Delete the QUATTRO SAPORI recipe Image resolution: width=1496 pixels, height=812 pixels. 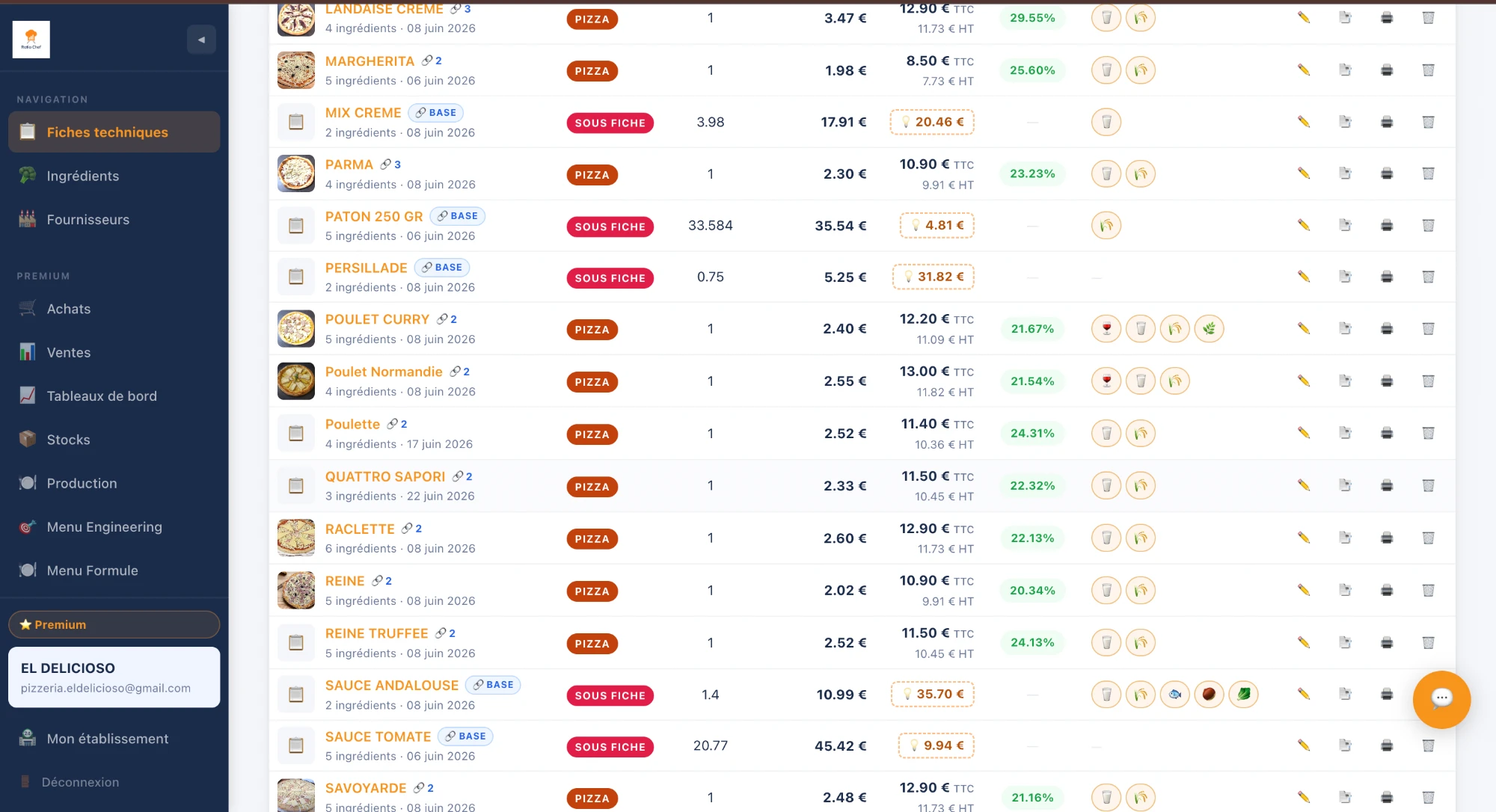pos(1428,485)
